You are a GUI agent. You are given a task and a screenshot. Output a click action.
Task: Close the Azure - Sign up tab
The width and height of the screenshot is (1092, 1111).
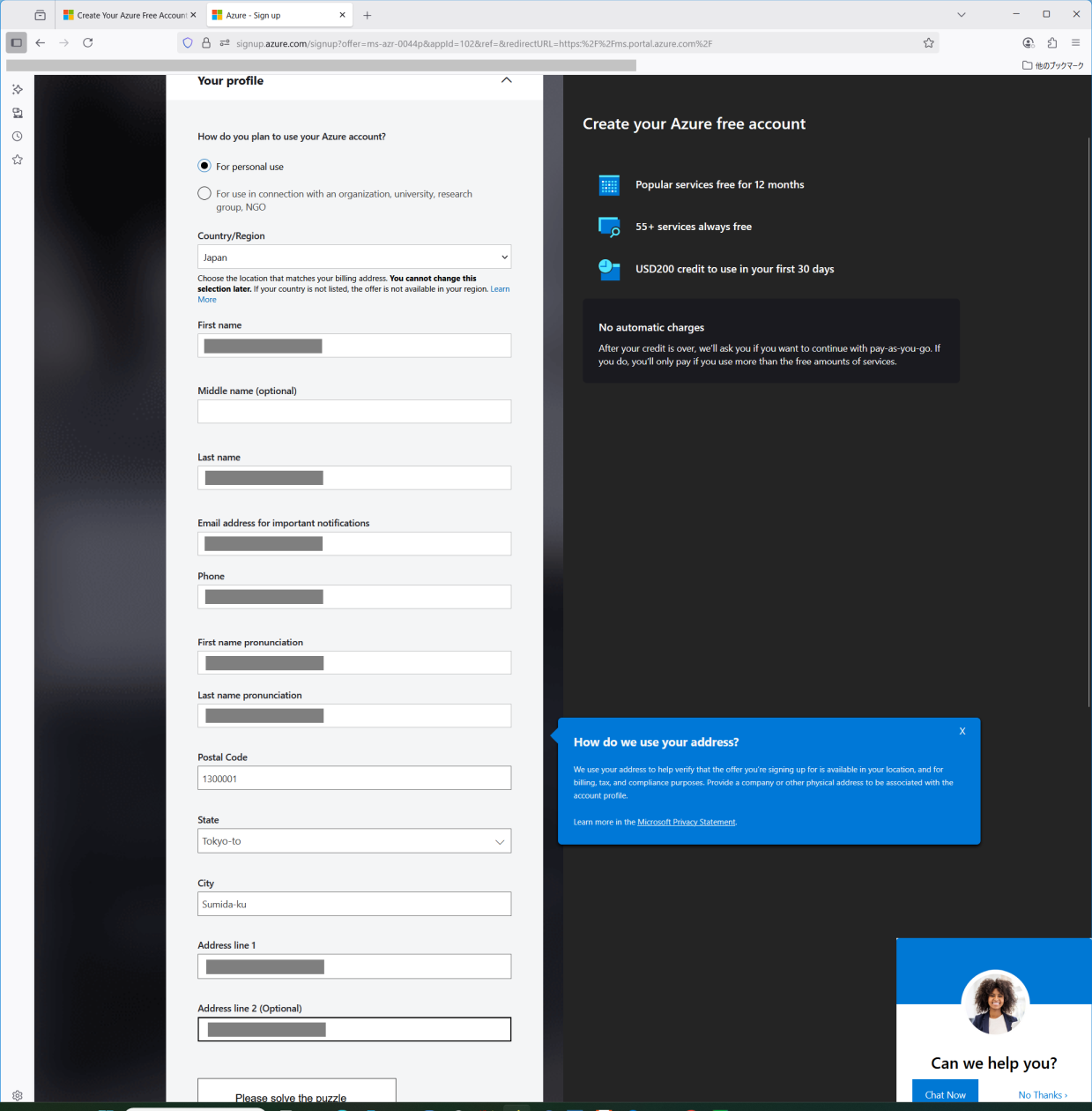pyautogui.click(x=342, y=15)
